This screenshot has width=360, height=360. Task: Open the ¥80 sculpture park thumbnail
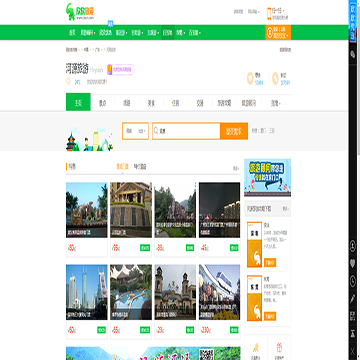point(87,210)
